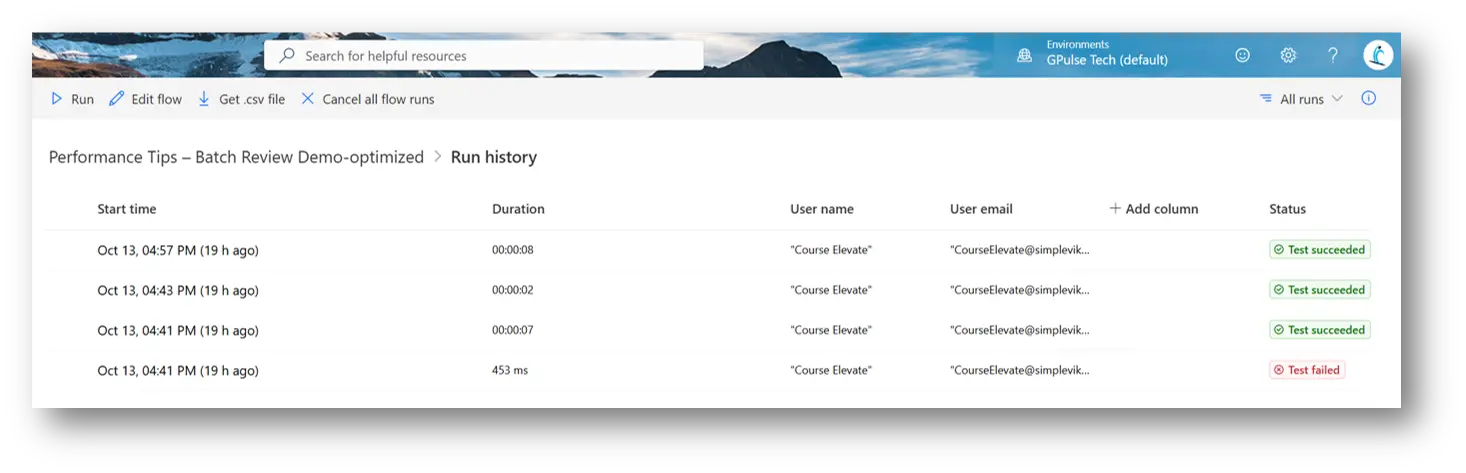
Task: Click in the Search for helpful resources box
Action: [x=484, y=56]
